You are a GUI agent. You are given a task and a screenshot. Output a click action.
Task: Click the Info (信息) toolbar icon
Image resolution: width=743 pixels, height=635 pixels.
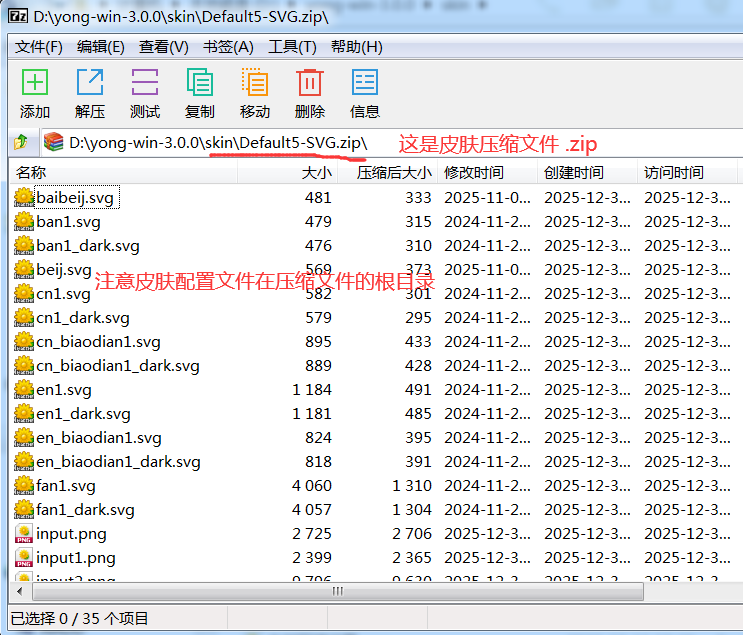(365, 83)
